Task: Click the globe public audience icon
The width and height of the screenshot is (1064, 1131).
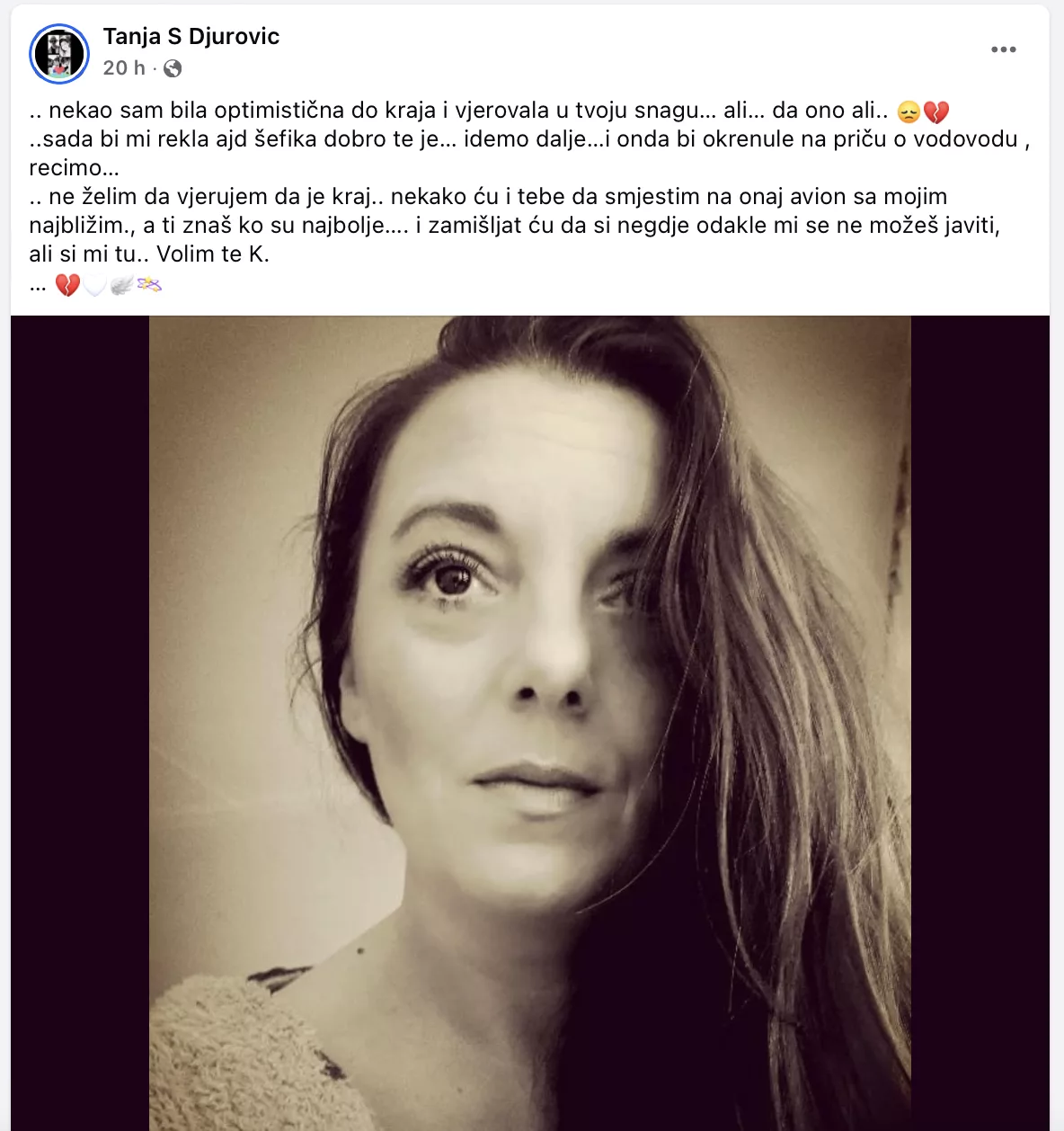Action: point(173,68)
